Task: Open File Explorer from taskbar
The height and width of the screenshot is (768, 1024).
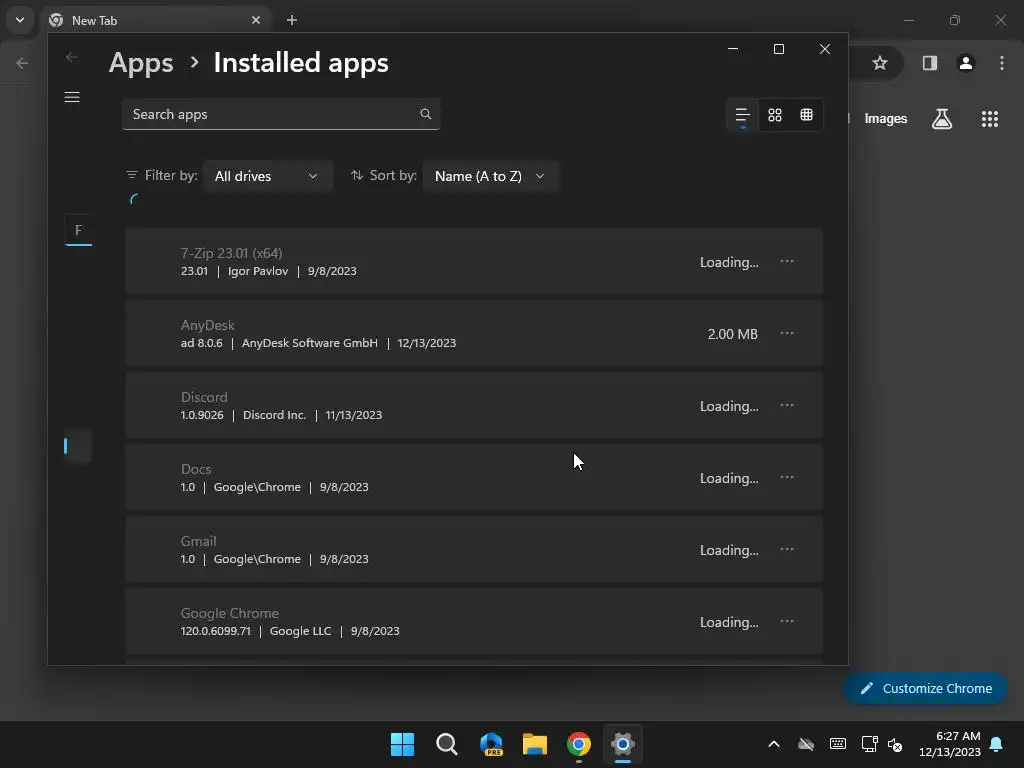Action: click(x=535, y=744)
